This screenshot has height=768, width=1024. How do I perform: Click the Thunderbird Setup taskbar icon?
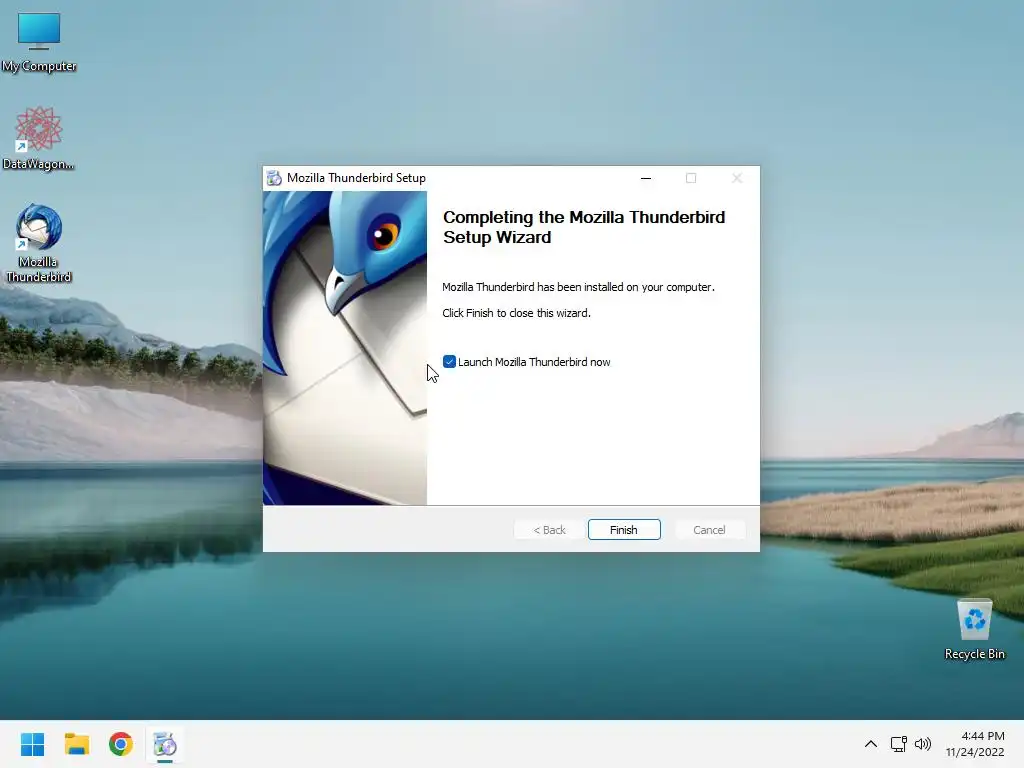point(165,744)
